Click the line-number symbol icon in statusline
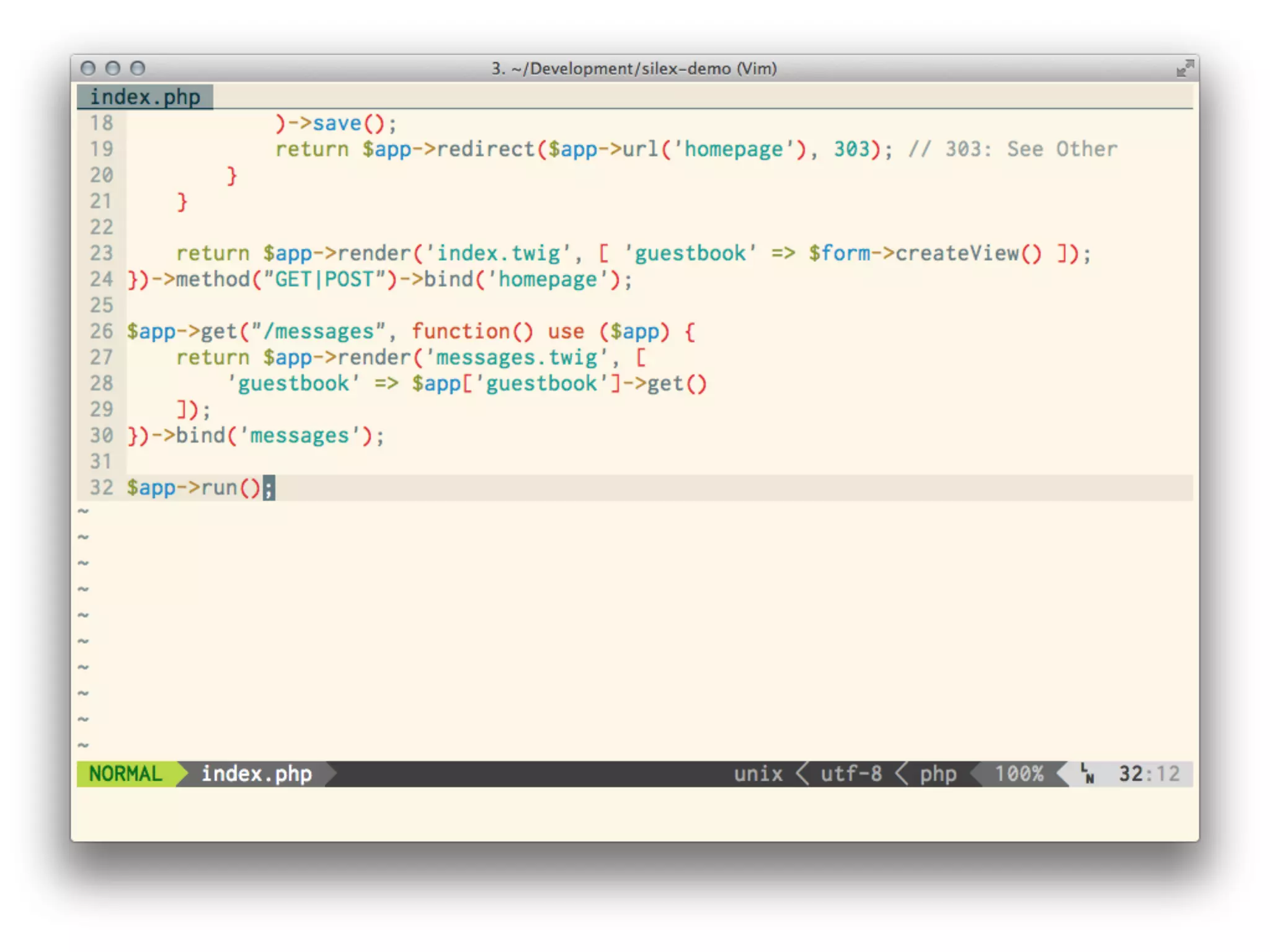The height and width of the screenshot is (952, 1270). 1088,773
